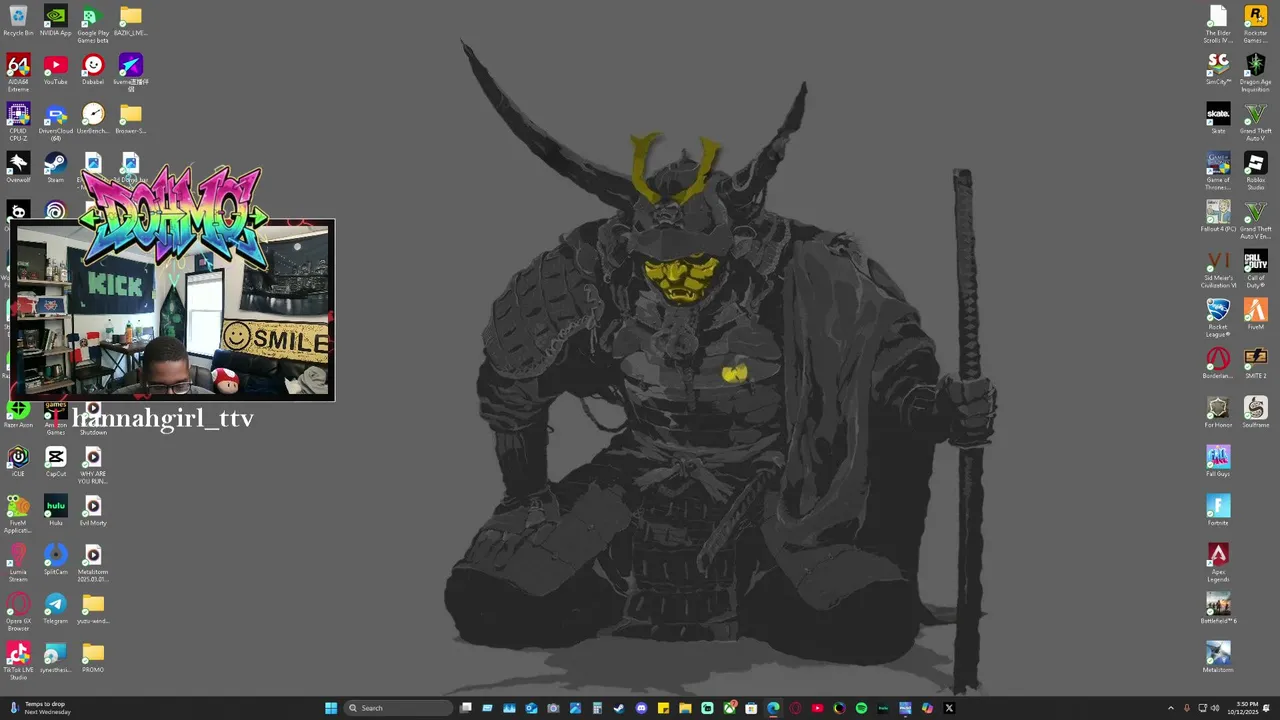Viewport: 1280px width, 720px height.
Task: Select the TikTok LIVE Studio icon
Action: (x=18, y=661)
